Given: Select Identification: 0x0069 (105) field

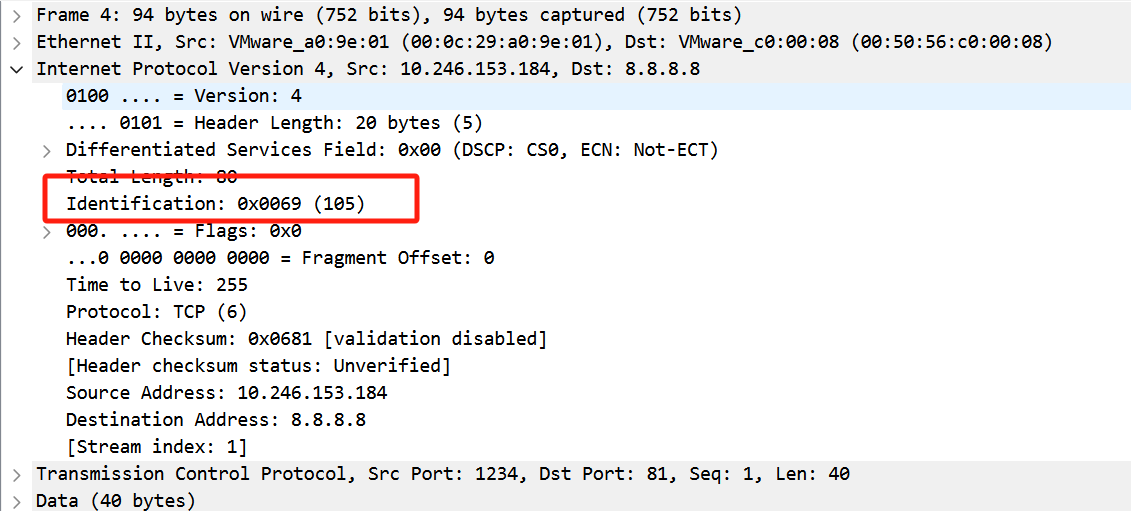Looking at the screenshot, I should click(x=215, y=204).
